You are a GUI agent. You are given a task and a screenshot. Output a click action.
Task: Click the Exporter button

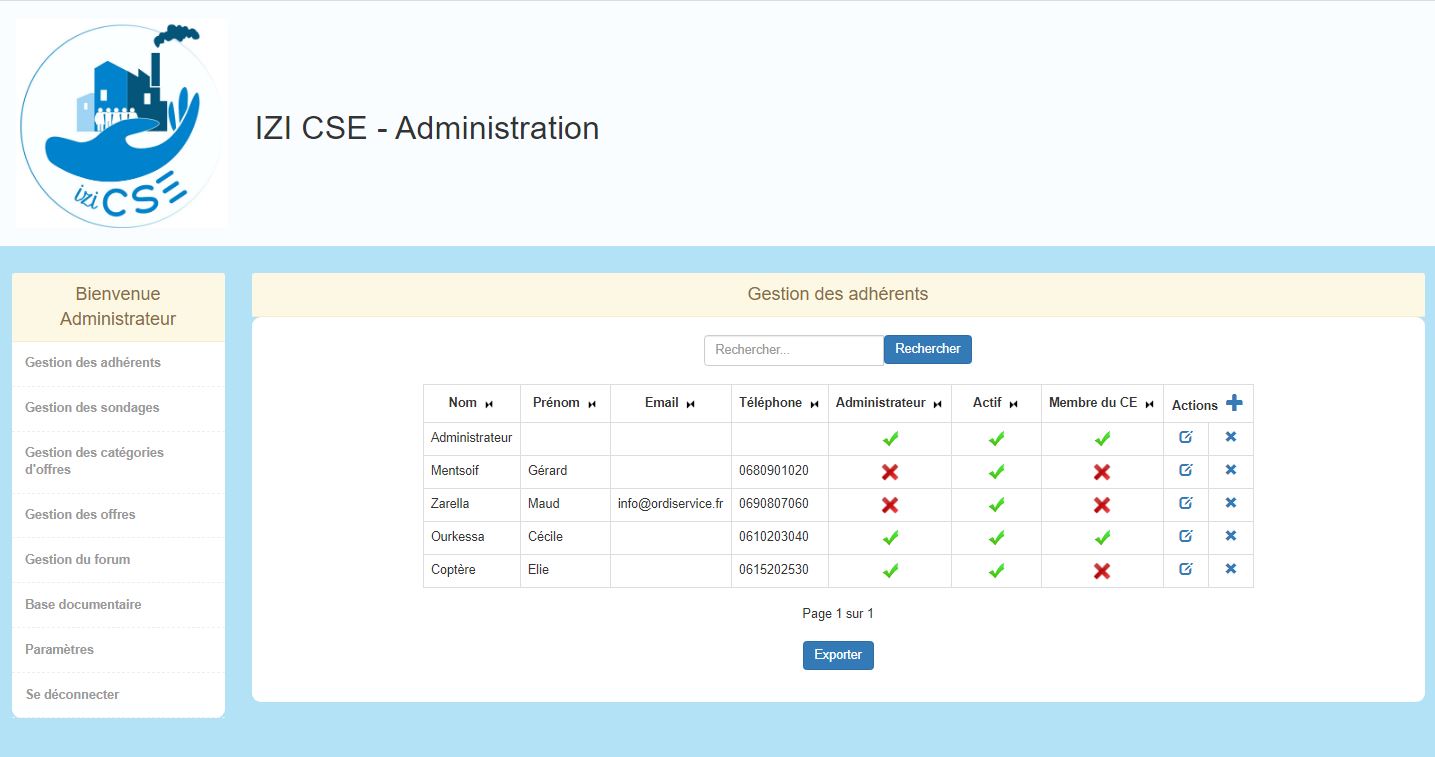(838, 655)
